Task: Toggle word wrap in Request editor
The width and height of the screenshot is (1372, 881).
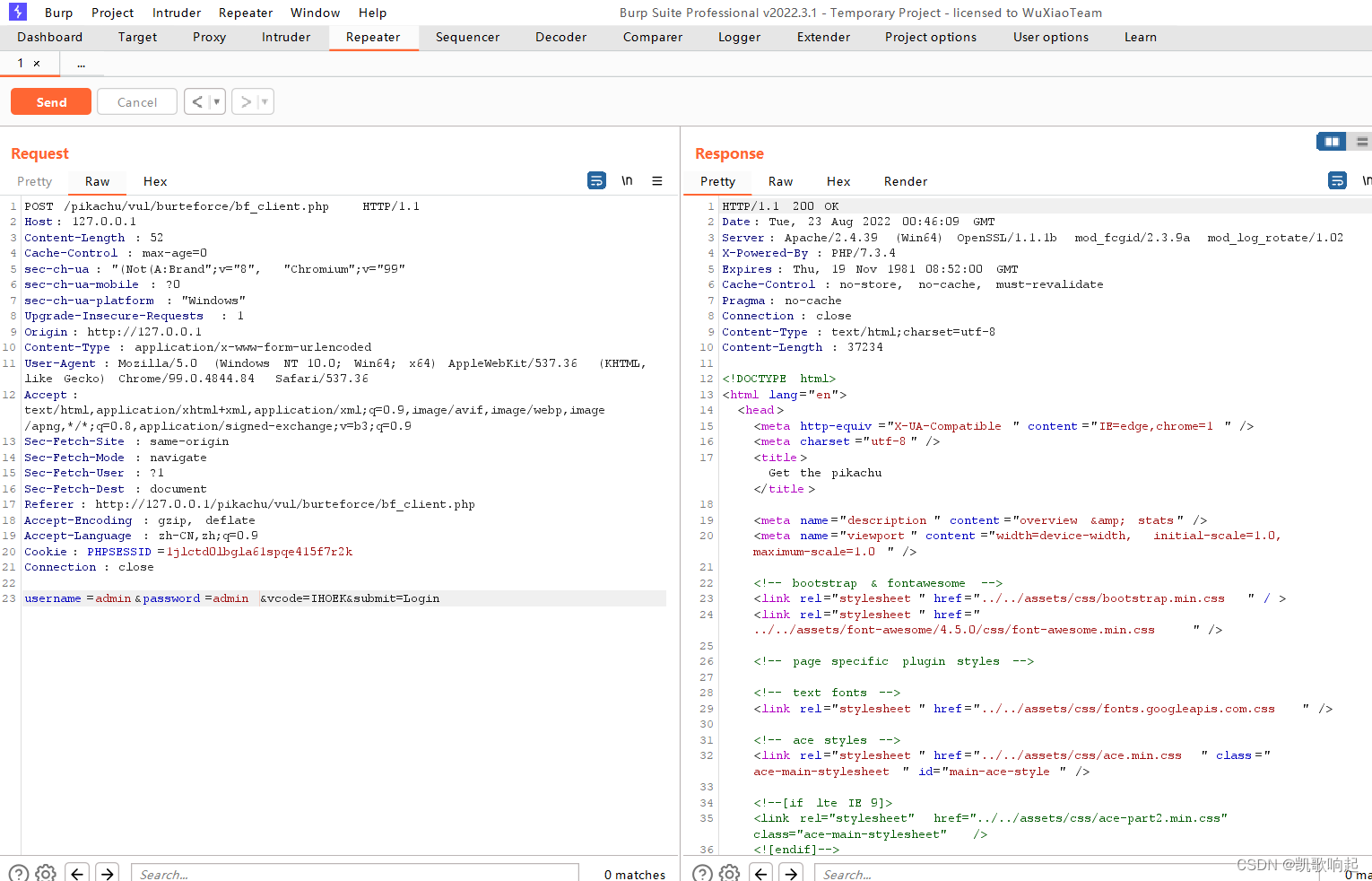Action: click(x=596, y=180)
